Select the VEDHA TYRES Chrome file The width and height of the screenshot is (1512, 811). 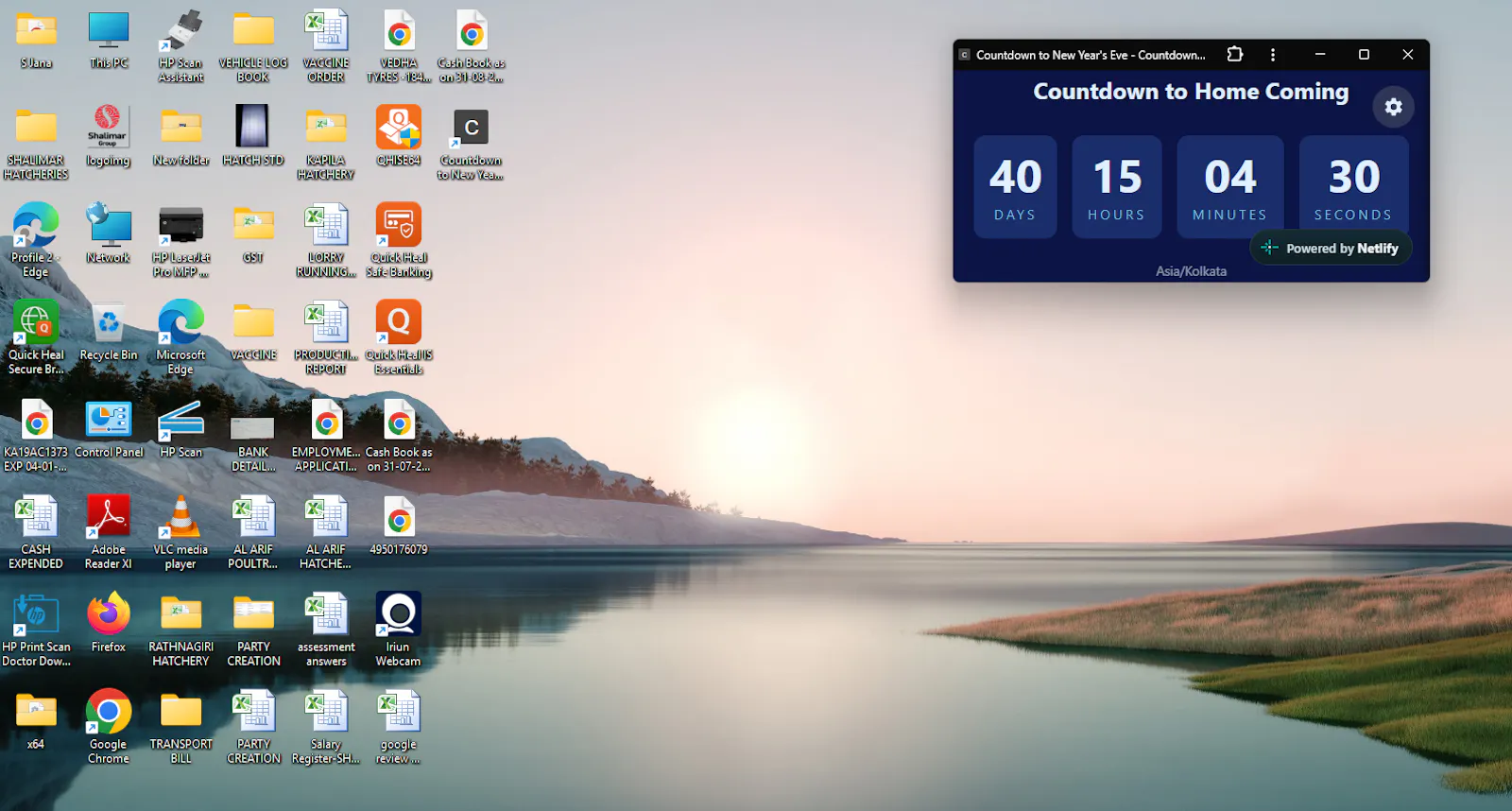point(399,47)
